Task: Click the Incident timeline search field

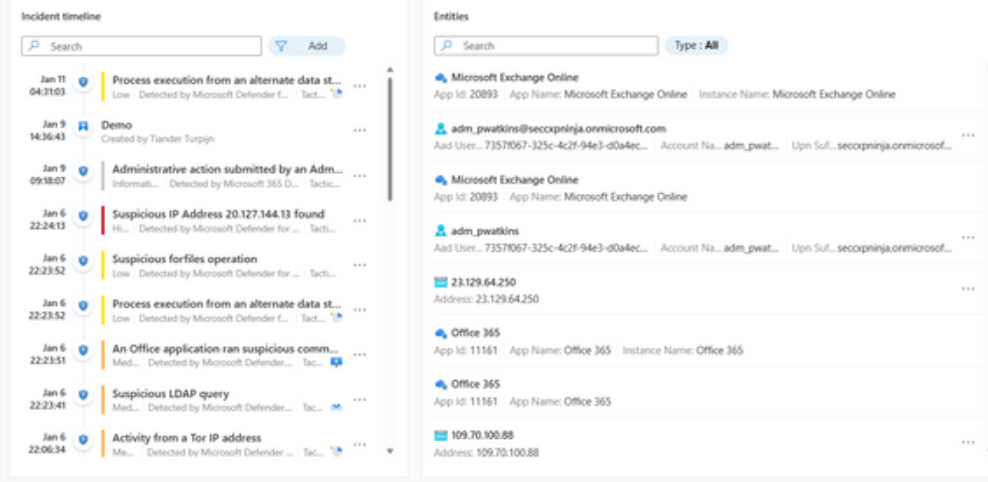Action: pos(150,46)
